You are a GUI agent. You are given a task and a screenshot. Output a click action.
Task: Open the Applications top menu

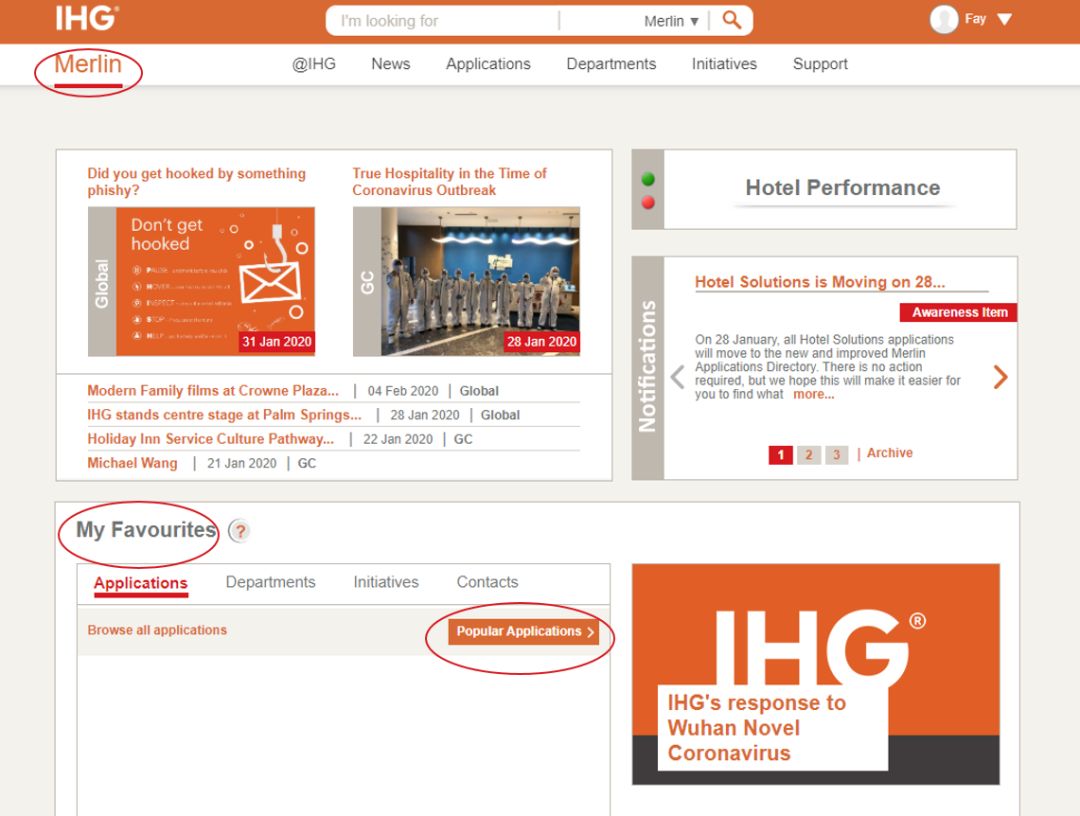pyautogui.click(x=488, y=64)
